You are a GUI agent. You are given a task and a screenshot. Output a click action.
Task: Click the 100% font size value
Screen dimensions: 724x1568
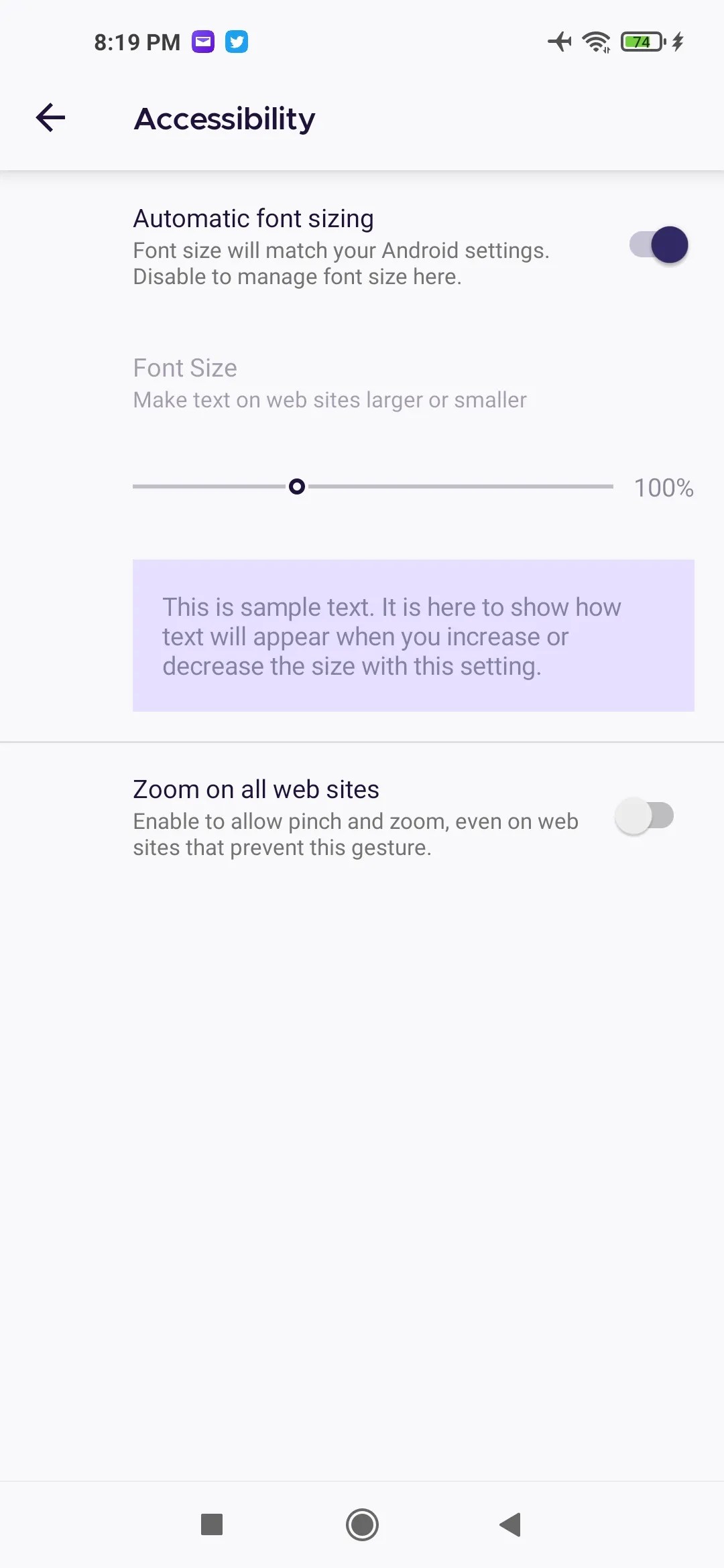point(664,488)
